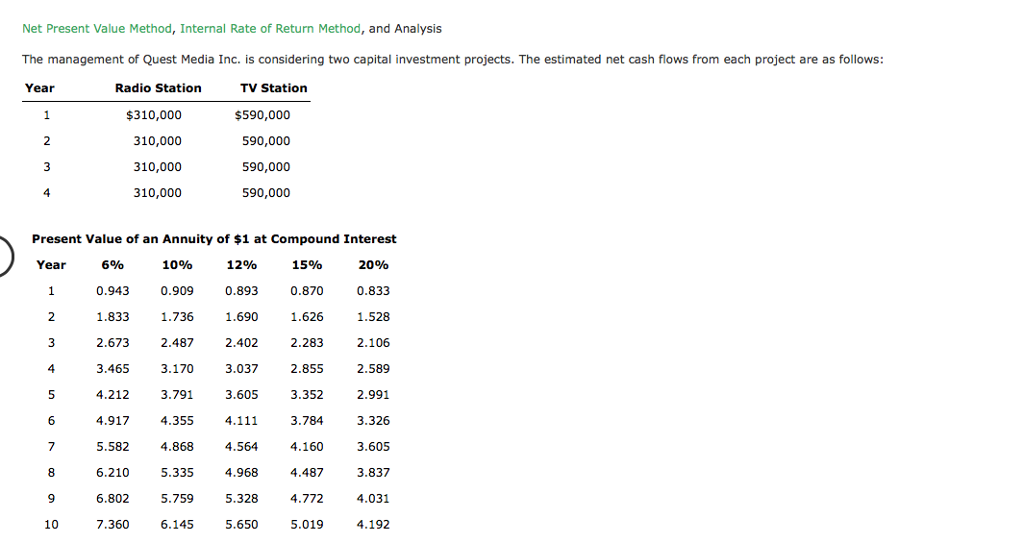Select annuity factor 4.031

(373, 499)
